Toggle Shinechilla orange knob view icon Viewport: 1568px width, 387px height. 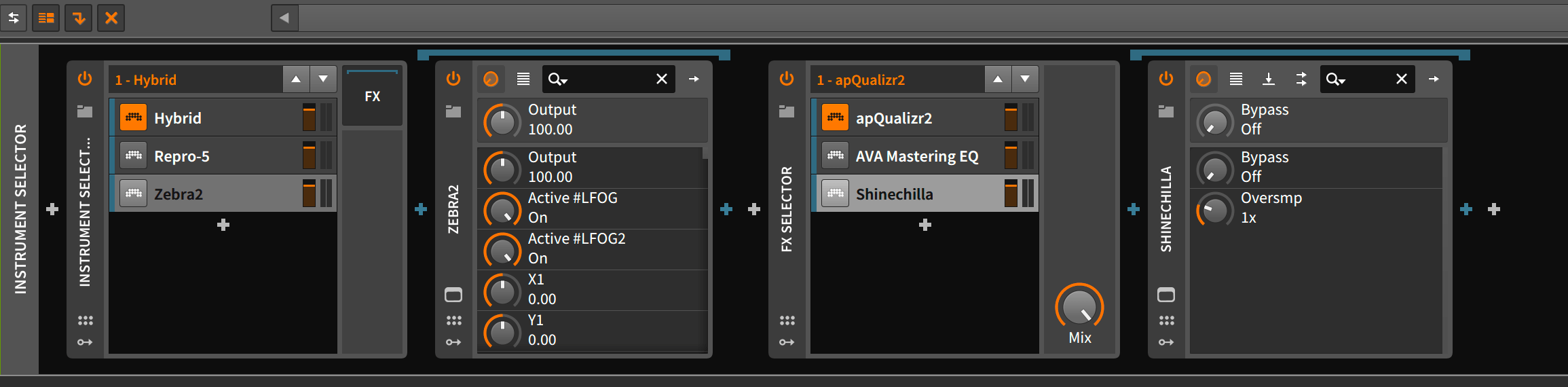[1203, 79]
